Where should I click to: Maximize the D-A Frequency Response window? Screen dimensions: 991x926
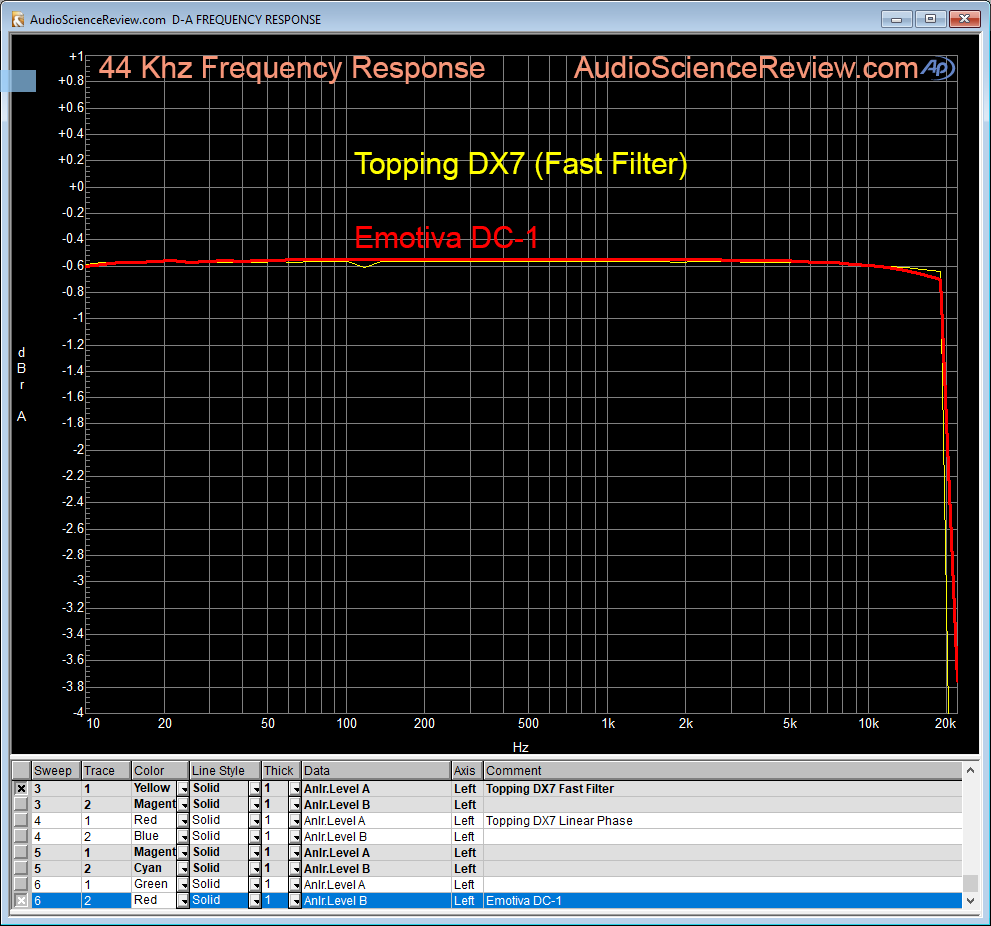click(x=930, y=19)
